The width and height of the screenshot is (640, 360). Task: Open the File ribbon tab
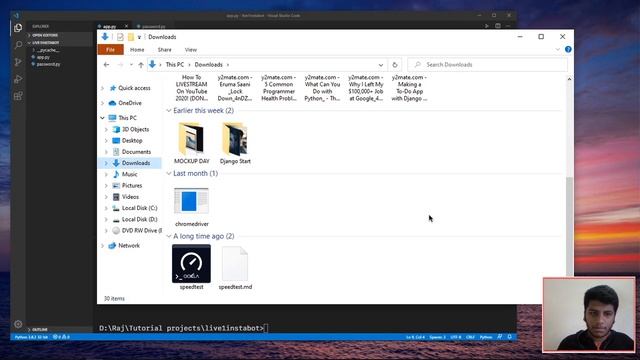click(110, 49)
